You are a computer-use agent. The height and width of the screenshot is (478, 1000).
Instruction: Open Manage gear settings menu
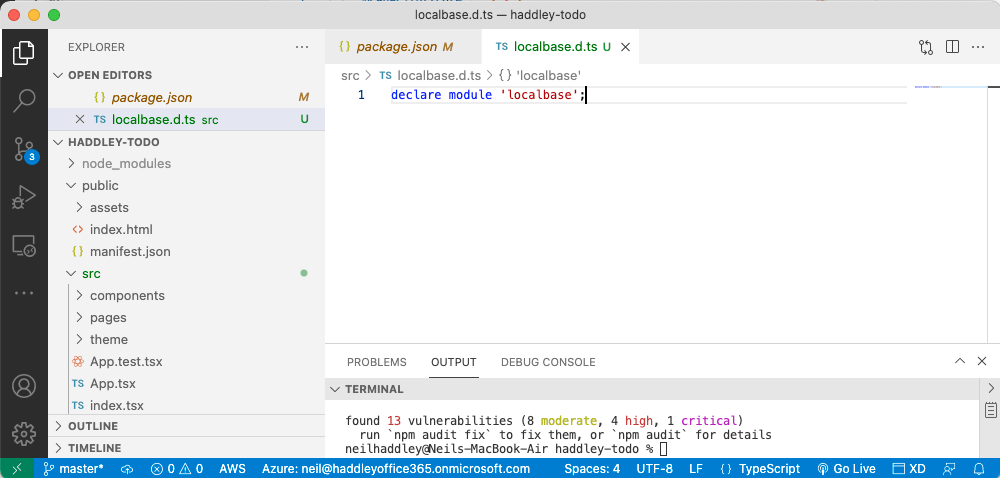24,434
